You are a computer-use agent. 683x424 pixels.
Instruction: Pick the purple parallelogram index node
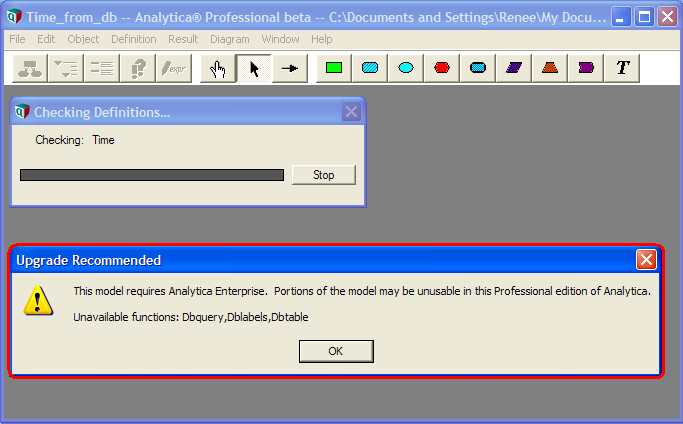point(514,68)
